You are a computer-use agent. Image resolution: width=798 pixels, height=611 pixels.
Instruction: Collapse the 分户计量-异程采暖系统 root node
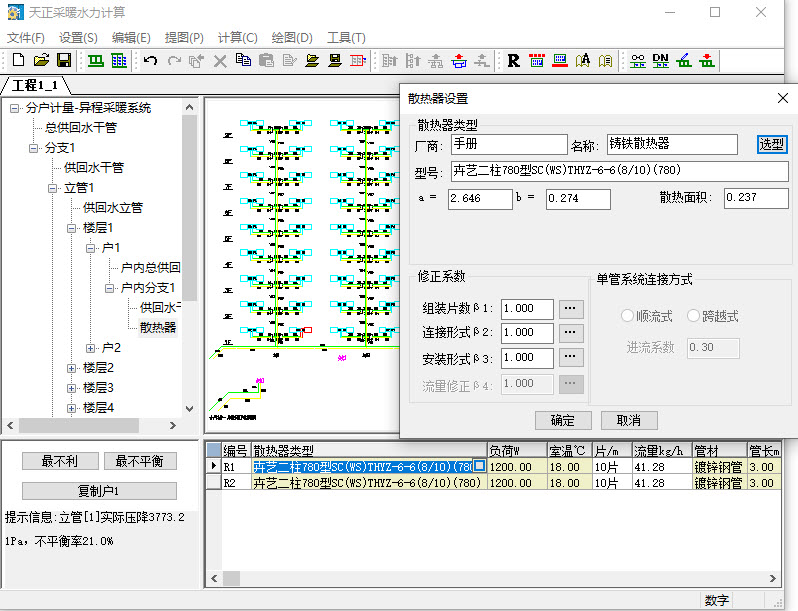(x=15, y=108)
